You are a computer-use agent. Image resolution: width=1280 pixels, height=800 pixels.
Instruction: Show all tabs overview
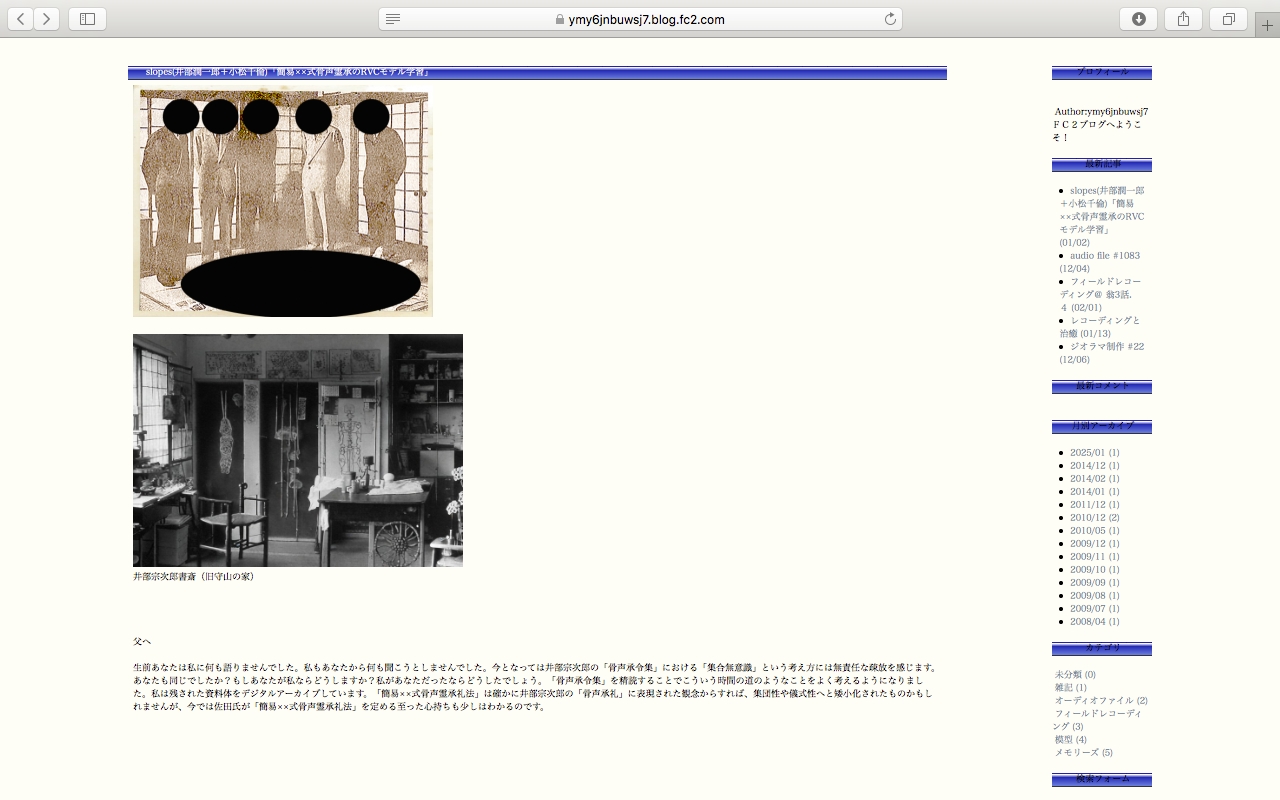pyautogui.click(x=1228, y=19)
